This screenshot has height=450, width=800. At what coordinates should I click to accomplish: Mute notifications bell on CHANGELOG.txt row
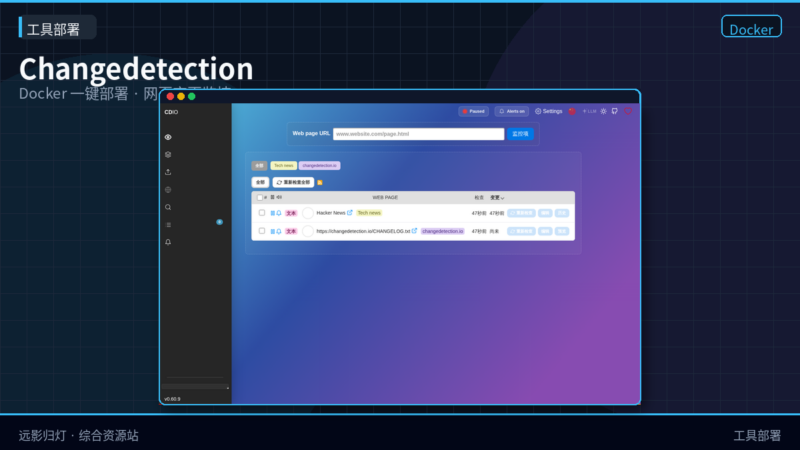(x=279, y=232)
